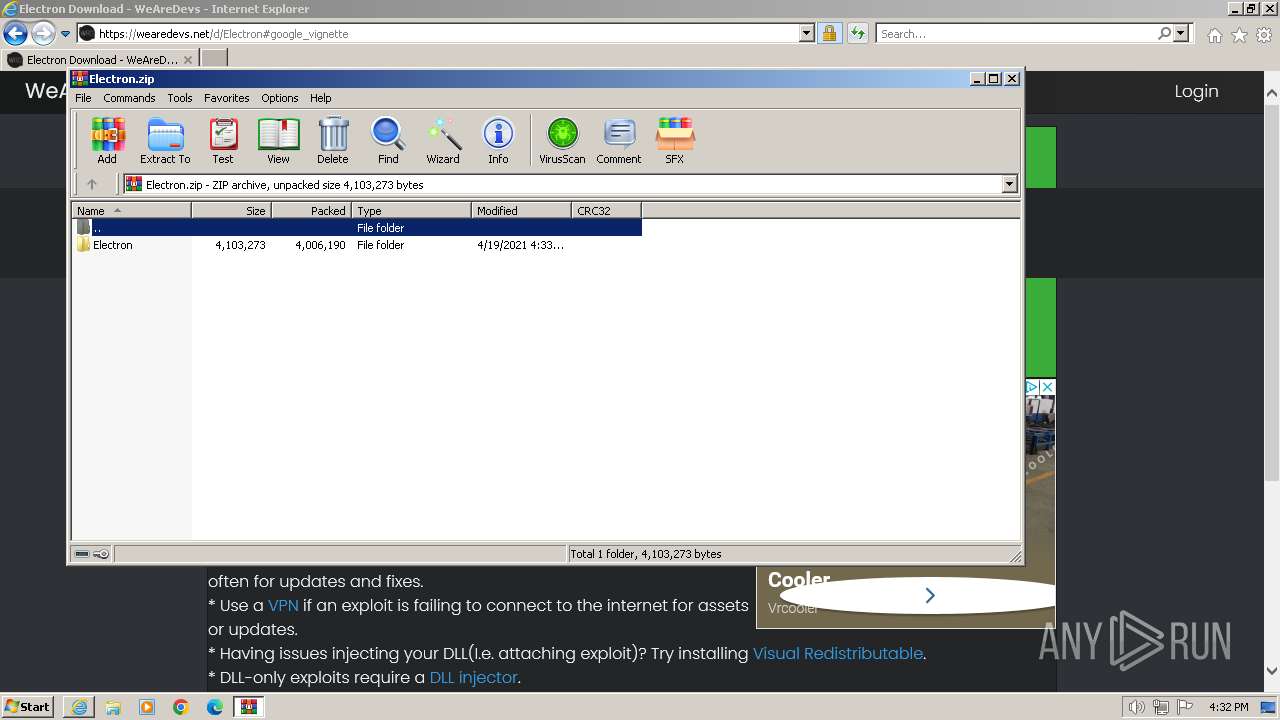
Task: Open Edge from the taskbar
Action: coord(215,707)
